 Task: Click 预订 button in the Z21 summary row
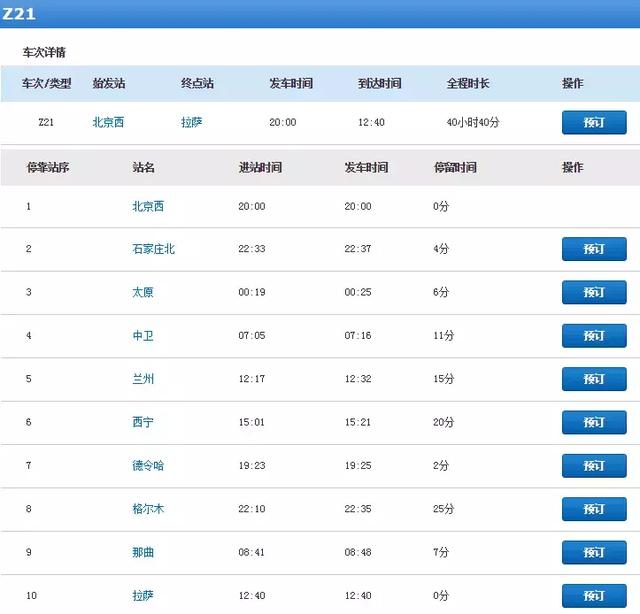[594, 122]
